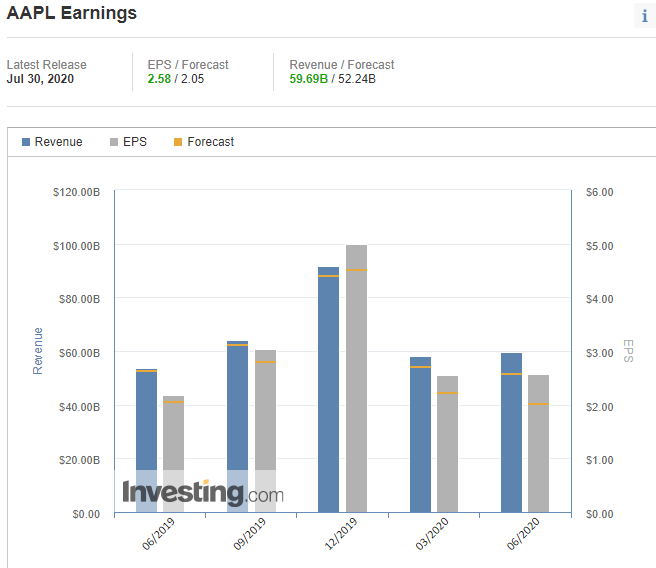Click the 03/2020 EPS forecast marker
This screenshot has height=568, width=656.
point(448,393)
